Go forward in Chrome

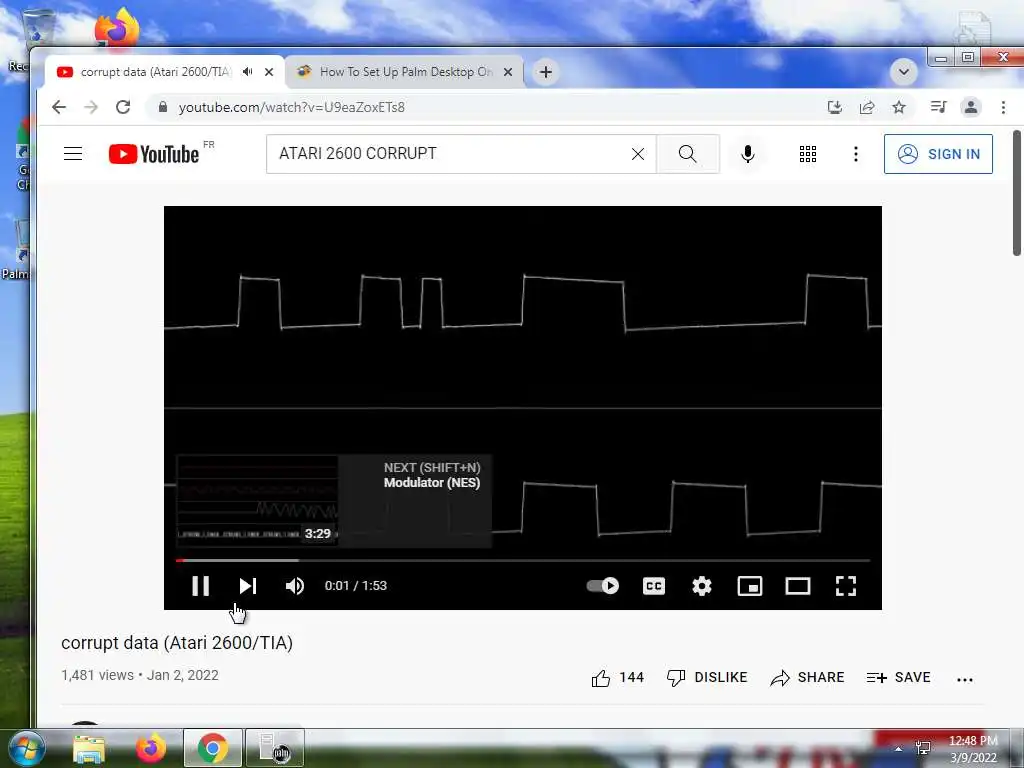[91, 107]
